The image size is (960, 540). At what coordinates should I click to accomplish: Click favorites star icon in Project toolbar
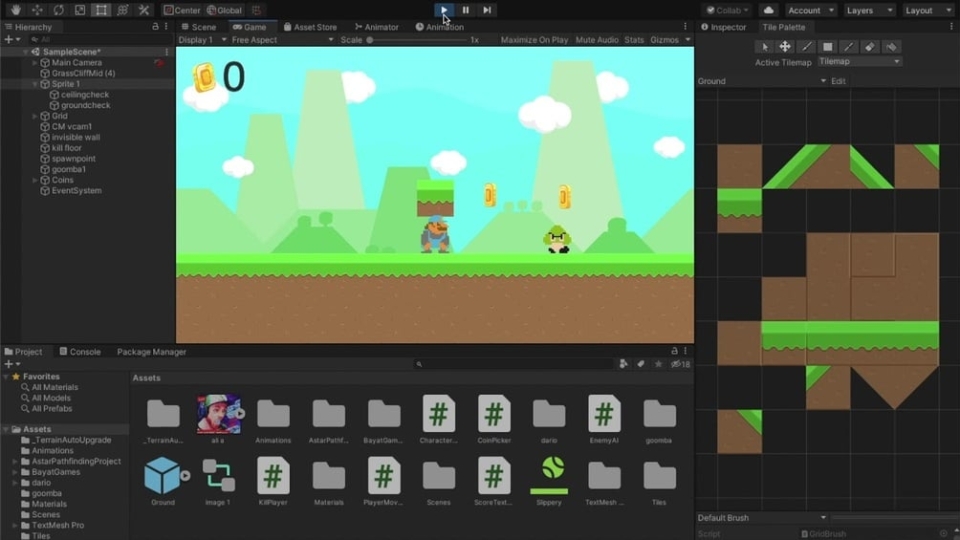(658, 364)
